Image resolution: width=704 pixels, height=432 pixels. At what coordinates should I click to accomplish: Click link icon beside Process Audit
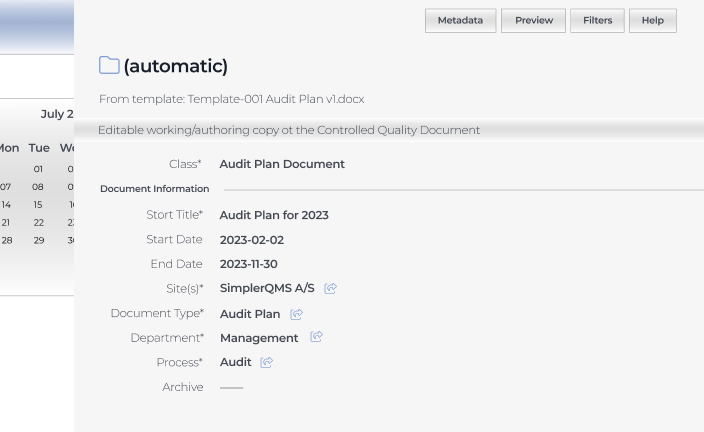click(x=266, y=362)
